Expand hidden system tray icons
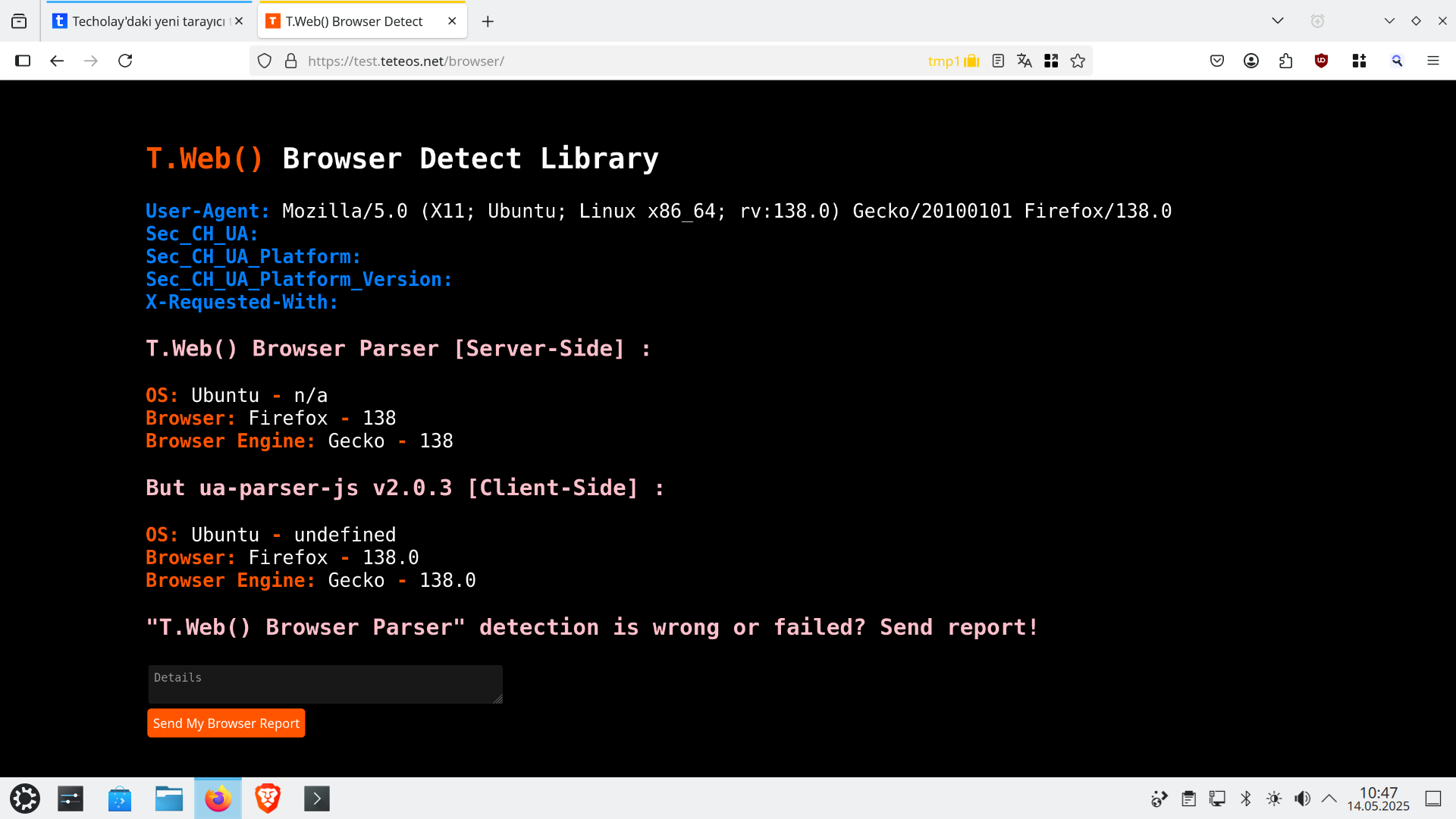1456x819 pixels. 1329,799
